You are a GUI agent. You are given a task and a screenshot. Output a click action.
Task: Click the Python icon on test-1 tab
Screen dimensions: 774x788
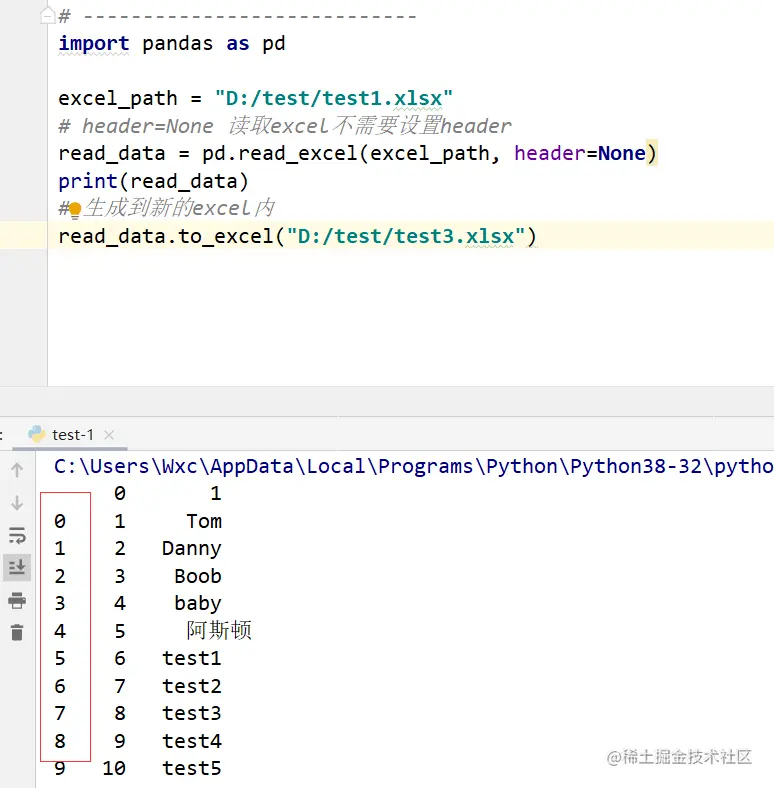click(x=36, y=434)
